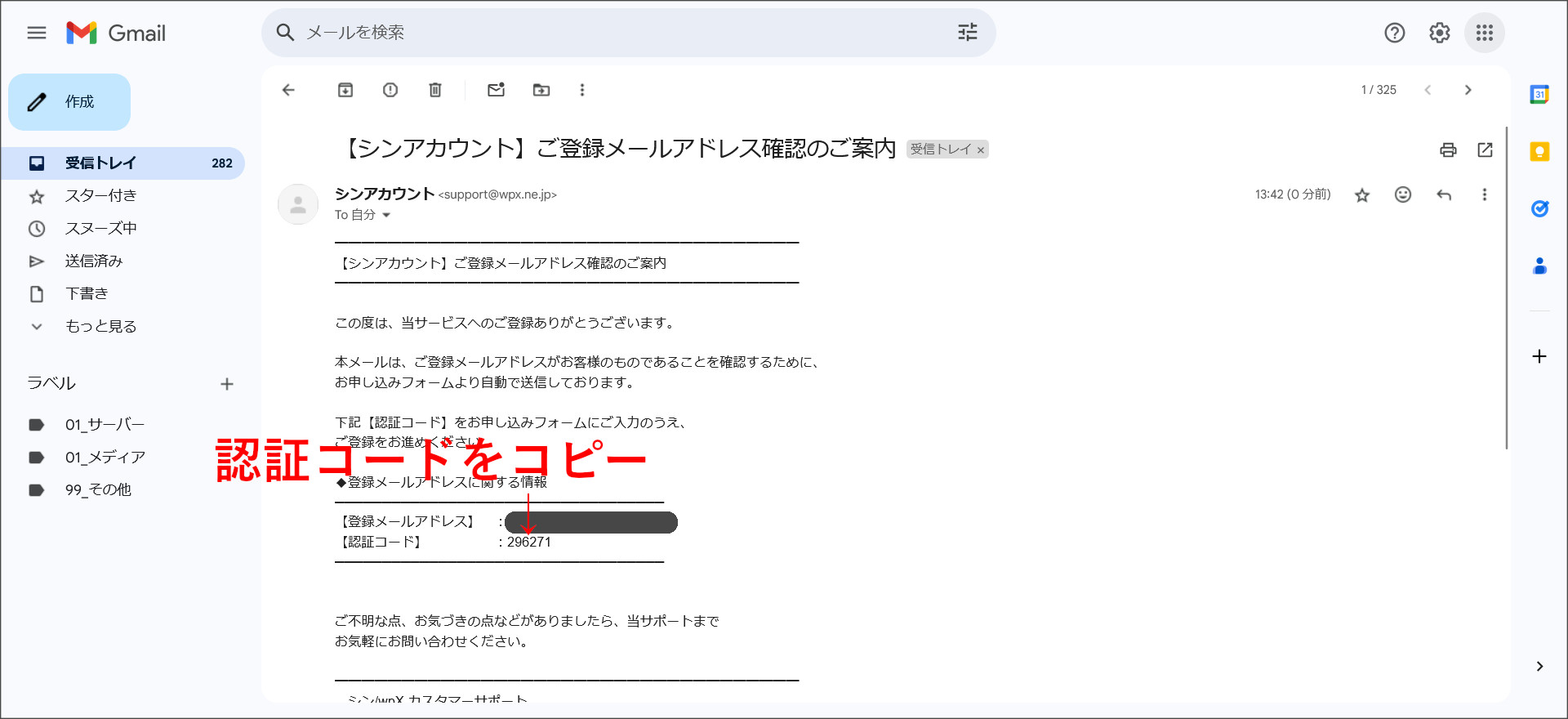
Task: Add emoji reaction to message
Action: (1403, 194)
